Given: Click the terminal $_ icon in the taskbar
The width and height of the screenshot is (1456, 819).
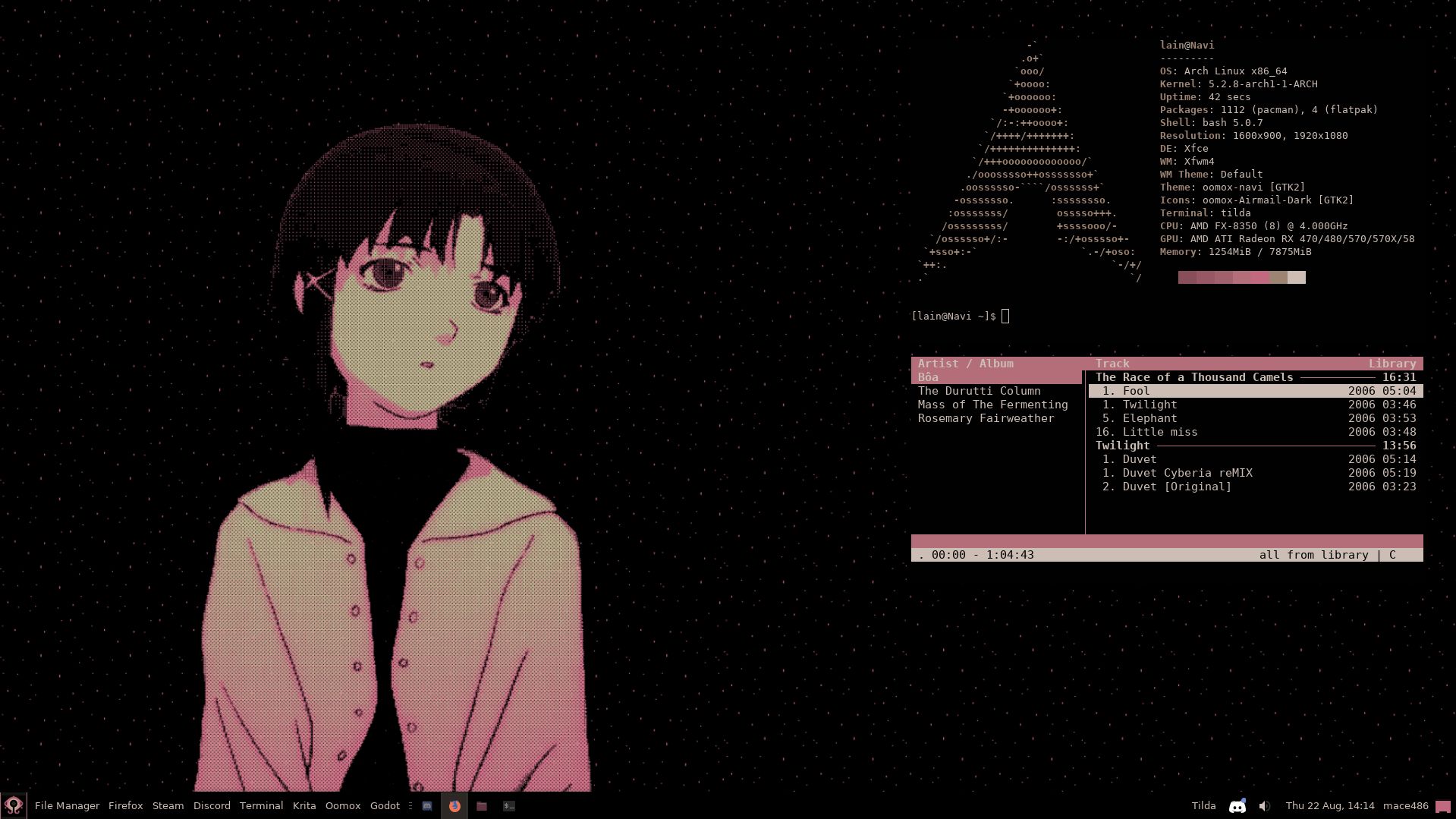Looking at the screenshot, I should tap(508, 806).
